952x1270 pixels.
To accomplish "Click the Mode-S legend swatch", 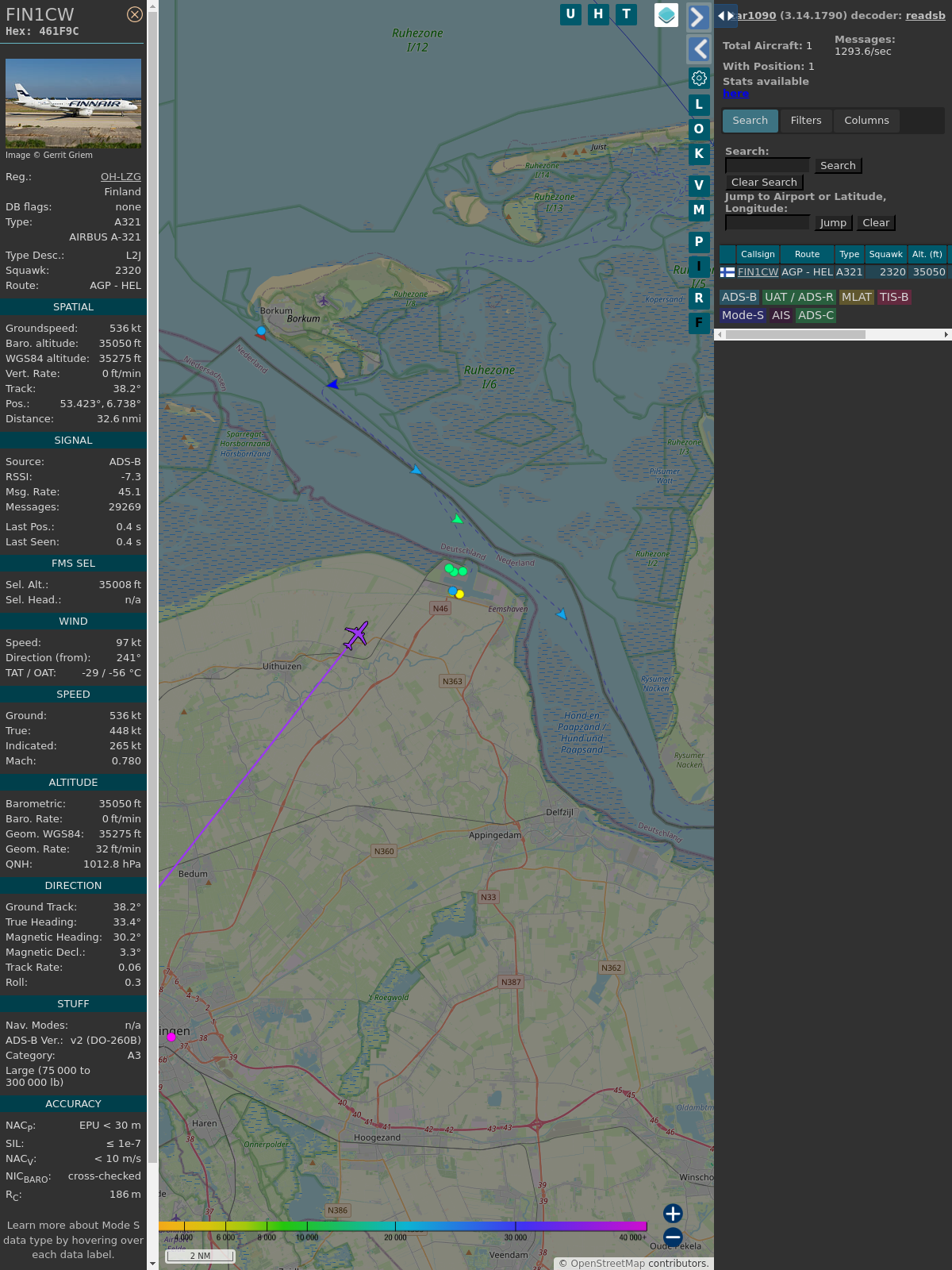I will (743, 315).
